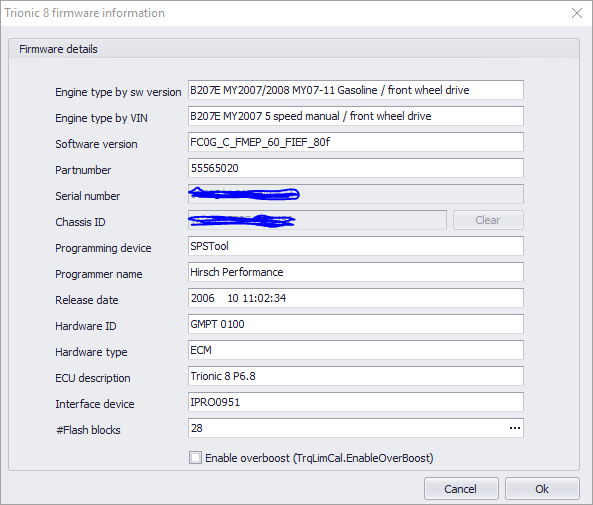Image resolution: width=593 pixels, height=505 pixels.
Task: Clear the Chassis ID with Clear button
Action: click(x=488, y=220)
